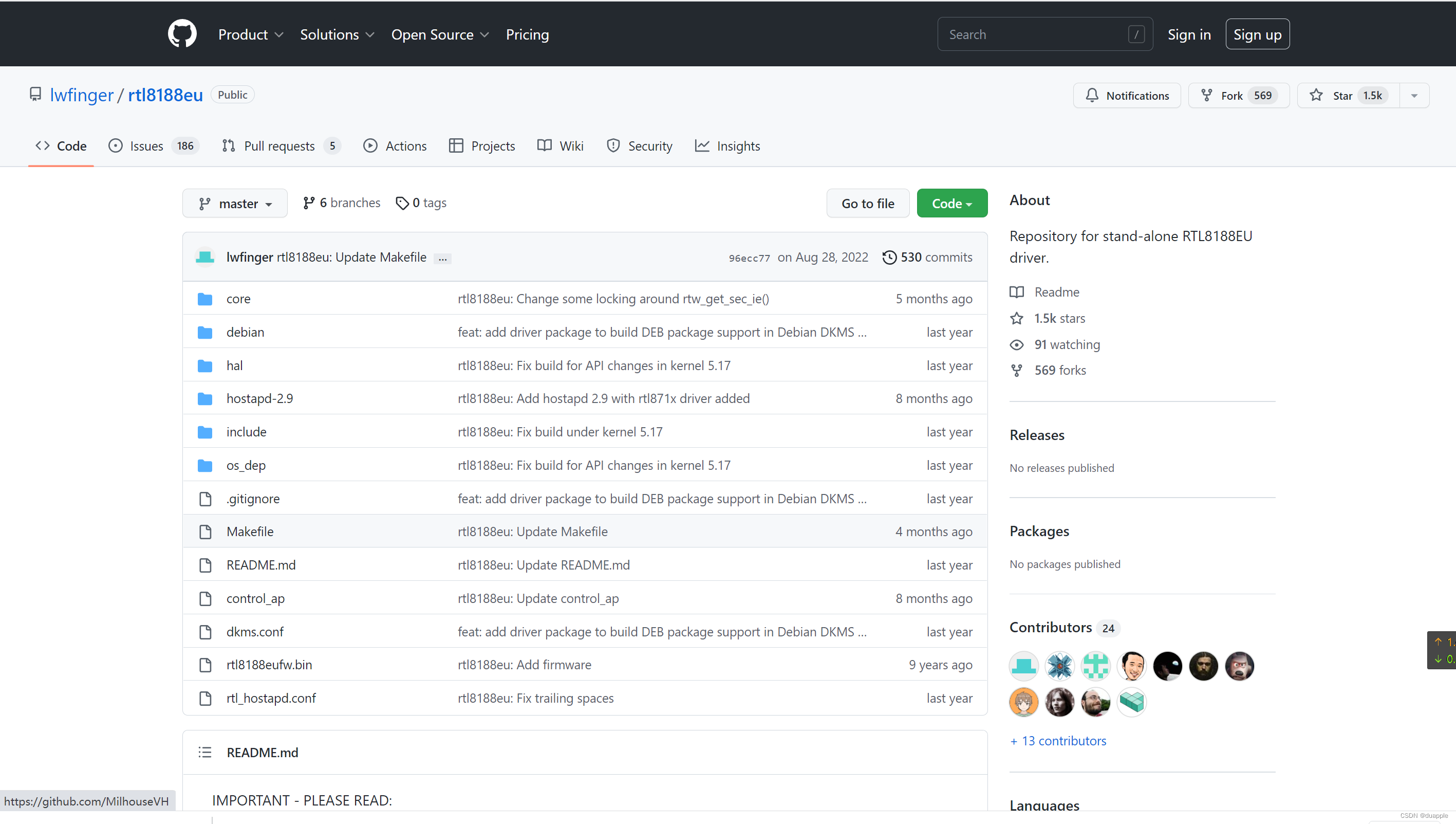This screenshot has height=824, width=1456.
Task: Expand the green Code dropdown
Action: 951,203
